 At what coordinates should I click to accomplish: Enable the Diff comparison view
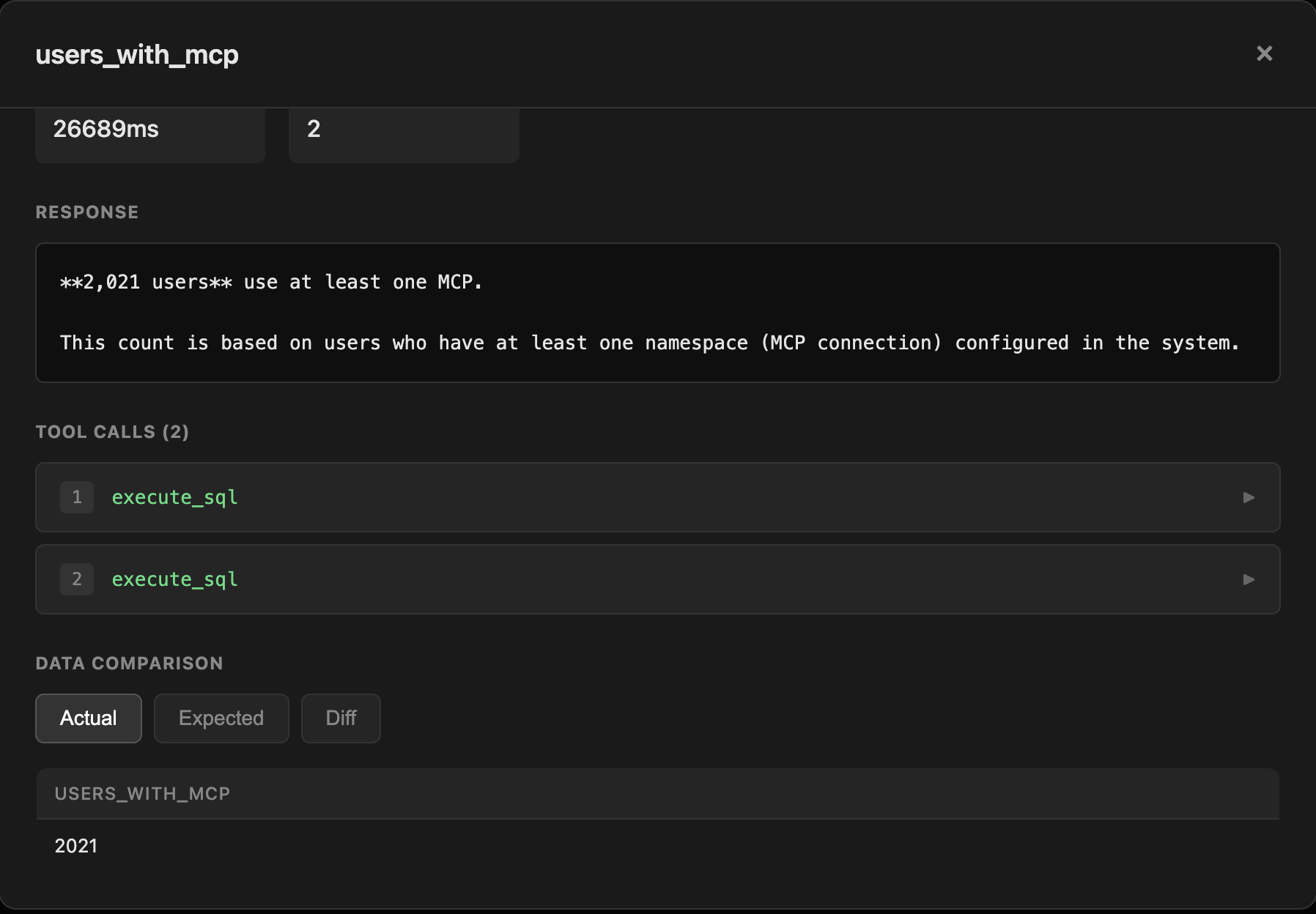(x=340, y=718)
